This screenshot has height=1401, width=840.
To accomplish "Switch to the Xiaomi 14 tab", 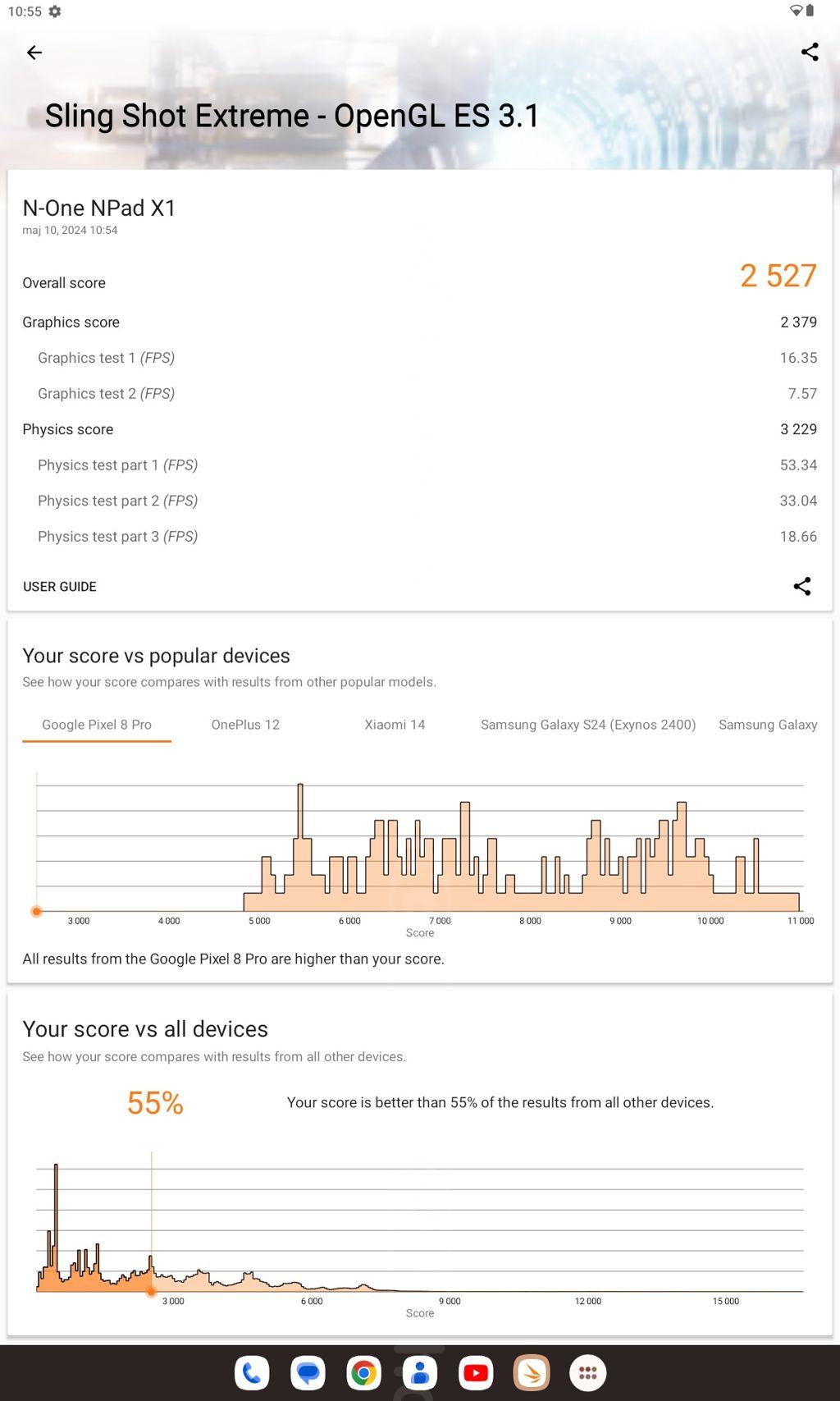I will tap(395, 725).
